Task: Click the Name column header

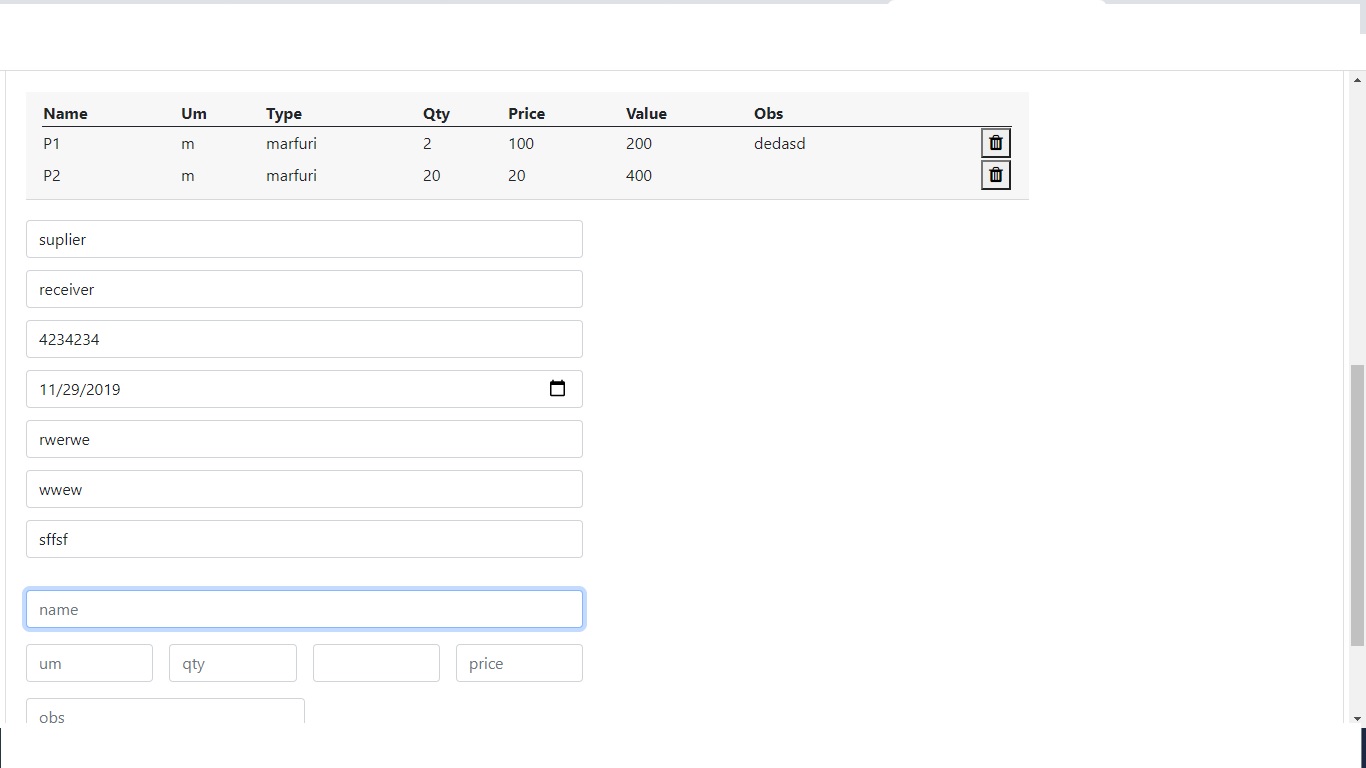Action: pyautogui.click(x=65, y=113)
